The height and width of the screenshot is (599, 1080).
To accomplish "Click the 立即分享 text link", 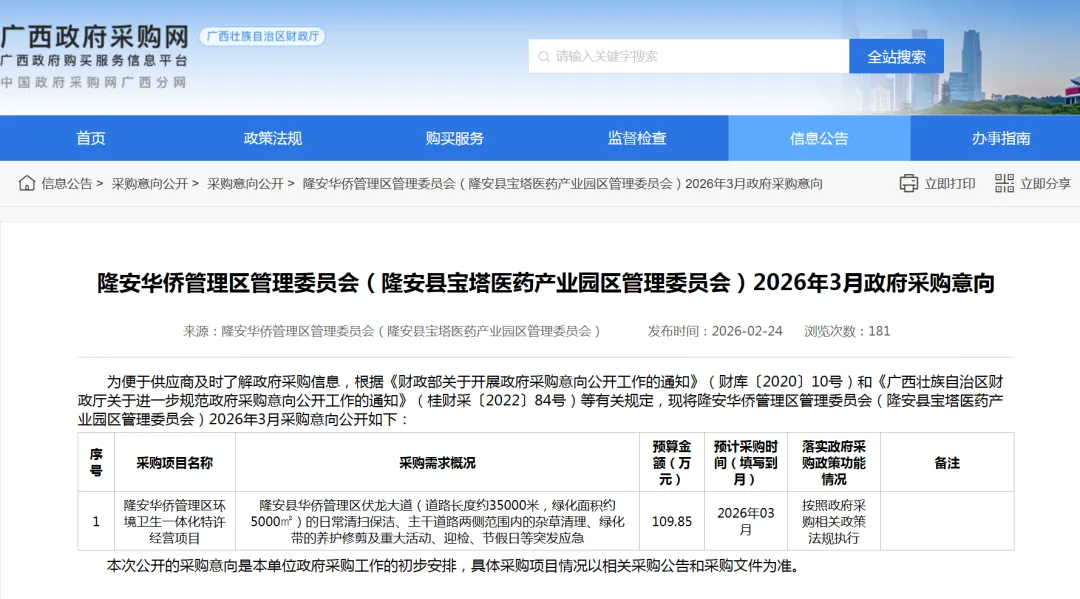I will coord(1046,184).
